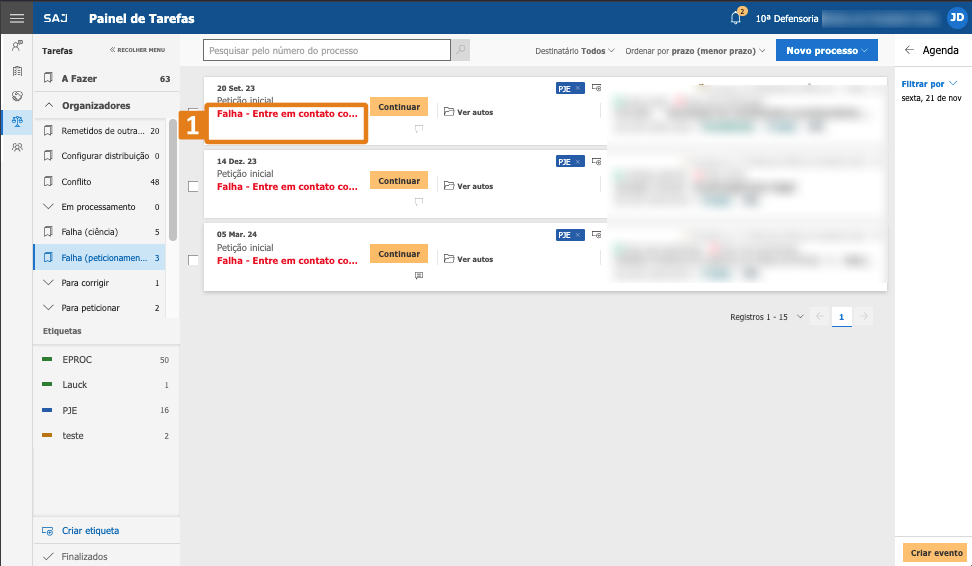
Task: Select checkbox for 05 Mar. 24 task
Action: click(193, 260)
